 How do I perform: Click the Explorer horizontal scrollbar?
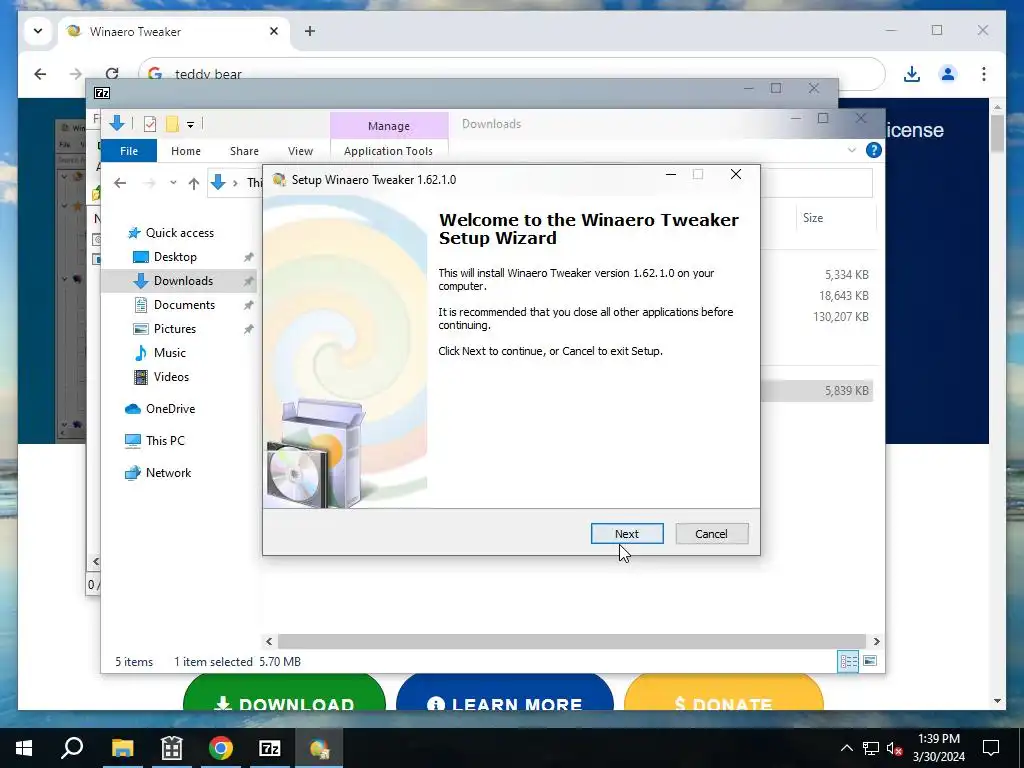(x=571, y=641)
